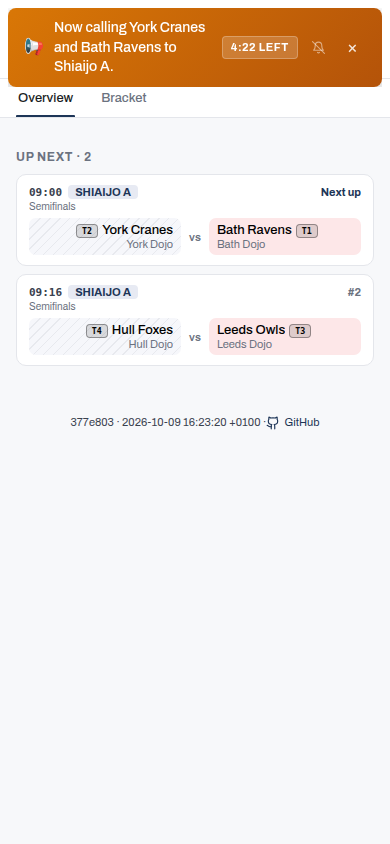Open the Next up semifinal match card
Screen dimensions: 390x844
coord(195,220)
